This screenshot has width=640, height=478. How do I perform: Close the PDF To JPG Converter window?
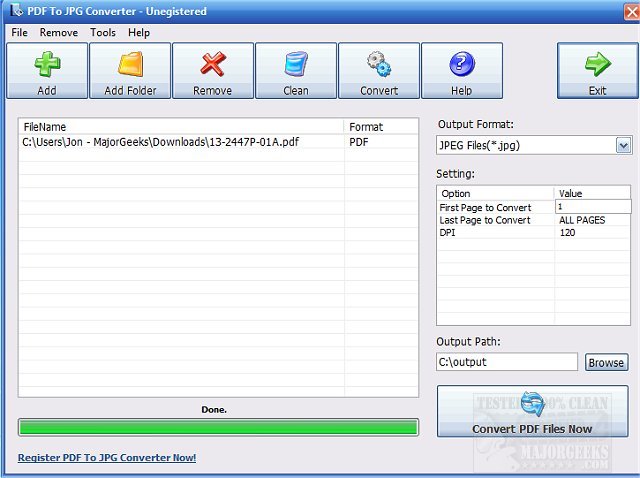(632, 12)
